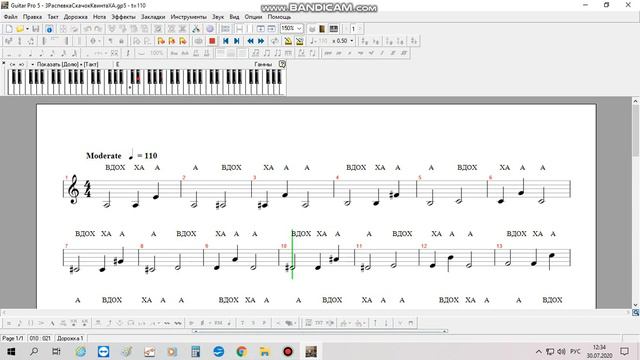Create a new file with the New icon

click(x=9, y=29)
